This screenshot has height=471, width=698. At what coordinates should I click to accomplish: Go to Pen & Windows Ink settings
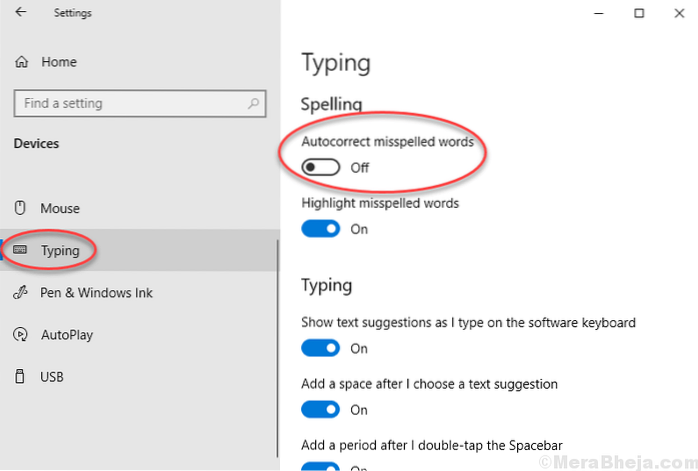tap(96, 293)
